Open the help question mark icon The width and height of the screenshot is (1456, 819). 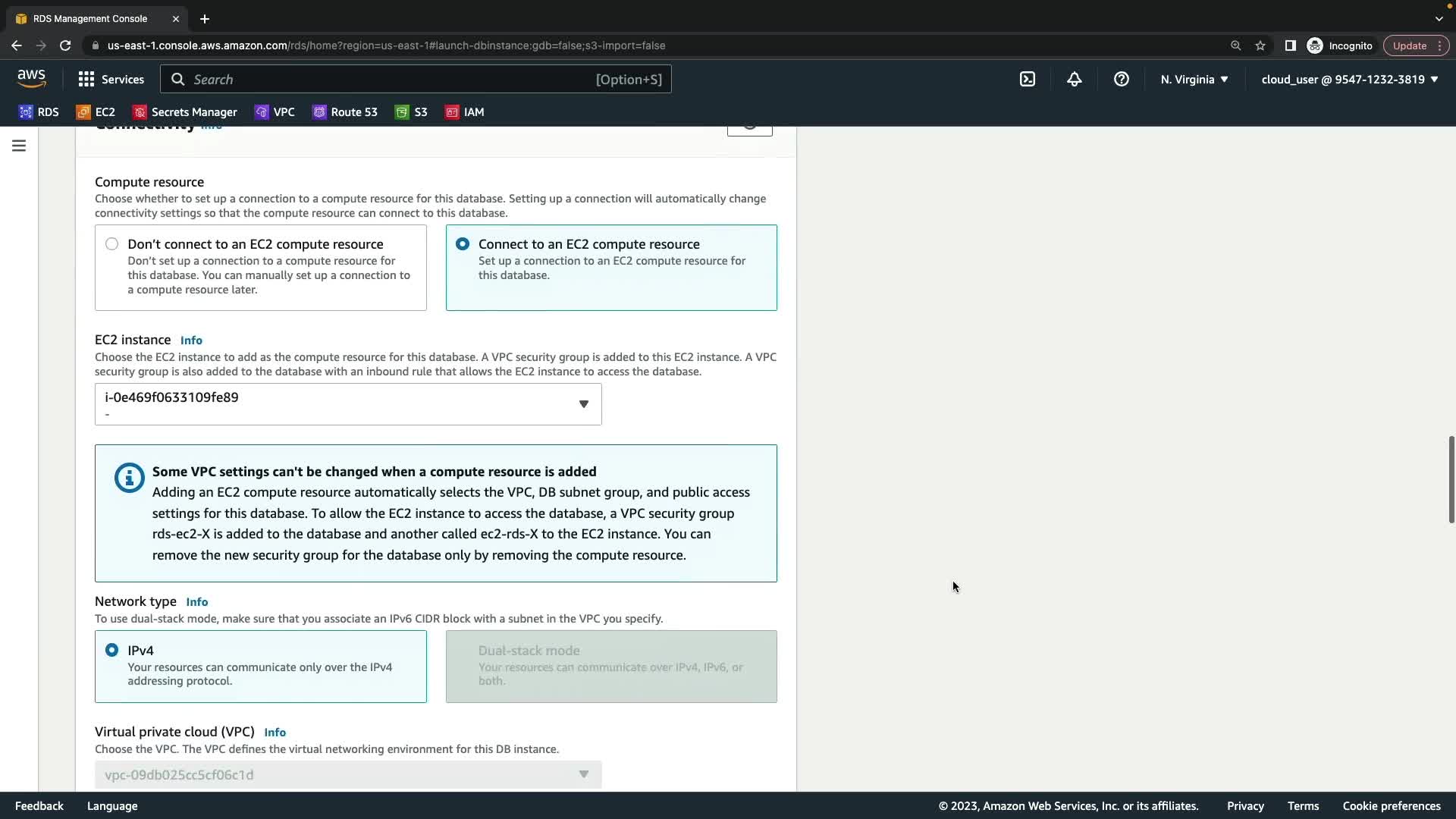(1121, 79)
